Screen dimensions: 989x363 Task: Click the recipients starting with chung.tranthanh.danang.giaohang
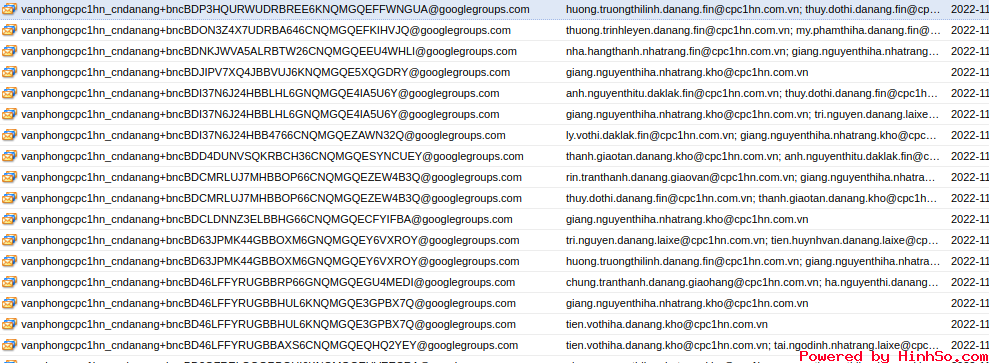(x=752, y=282)
